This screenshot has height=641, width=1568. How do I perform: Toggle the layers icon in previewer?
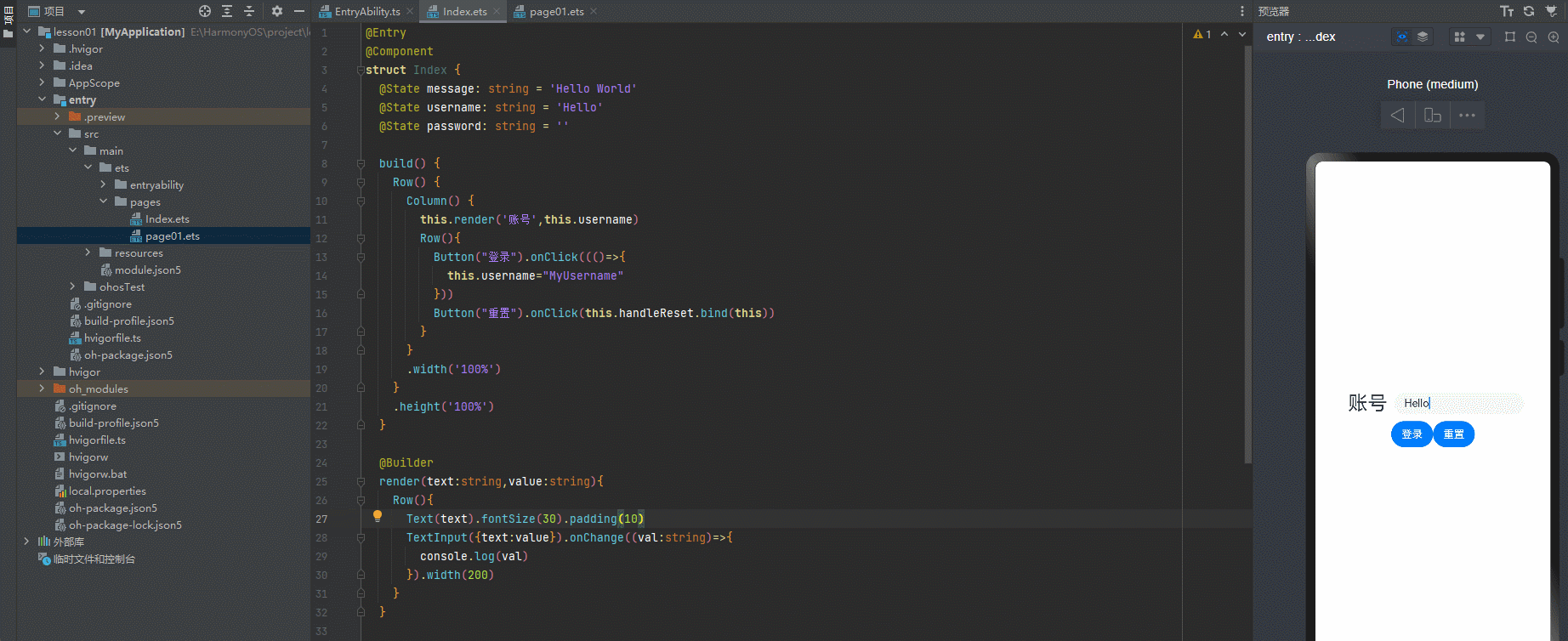point(1423,37)
